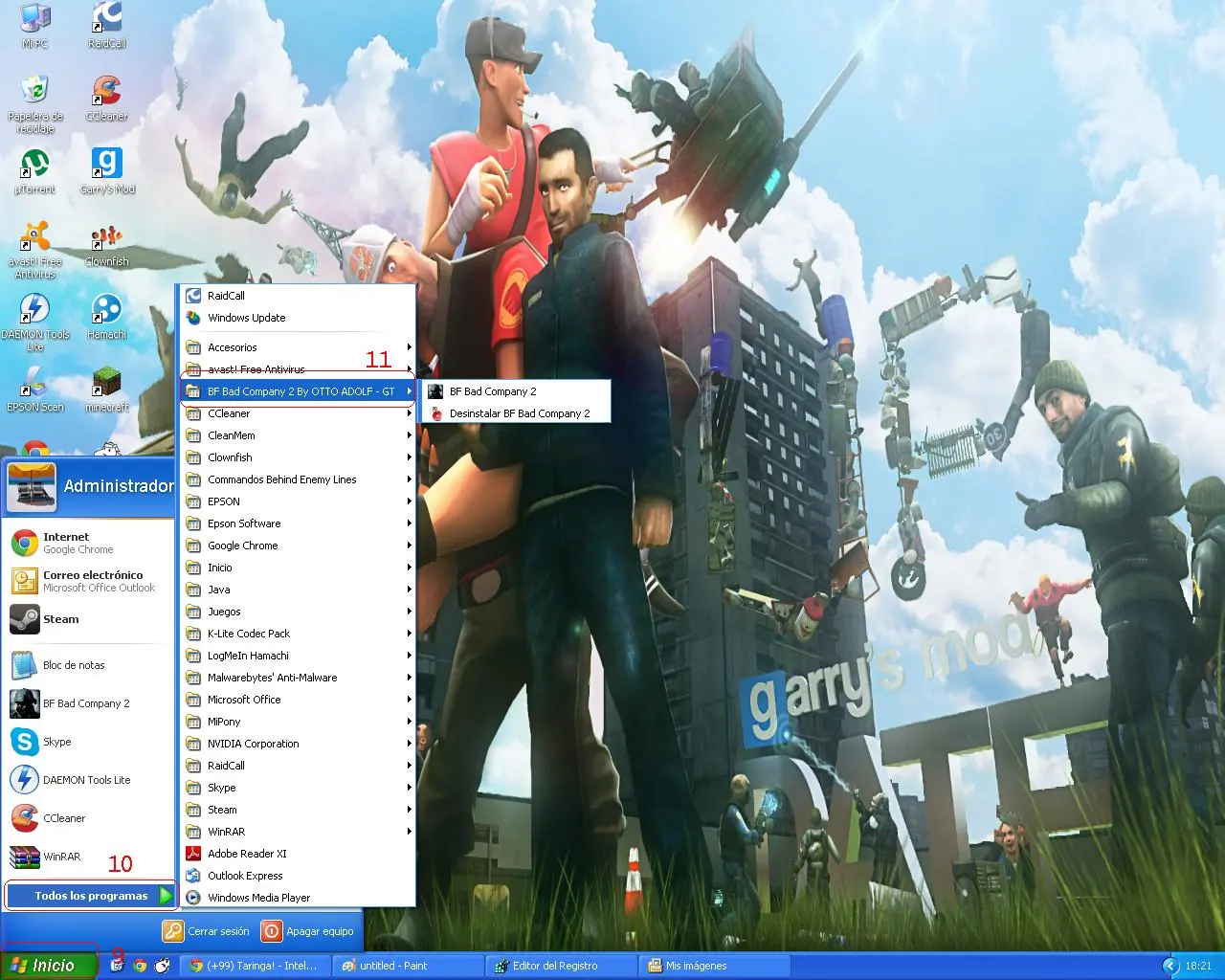1225x980 pixels.
Task: Expand the Steam program folder
Action: click(298, 810)
